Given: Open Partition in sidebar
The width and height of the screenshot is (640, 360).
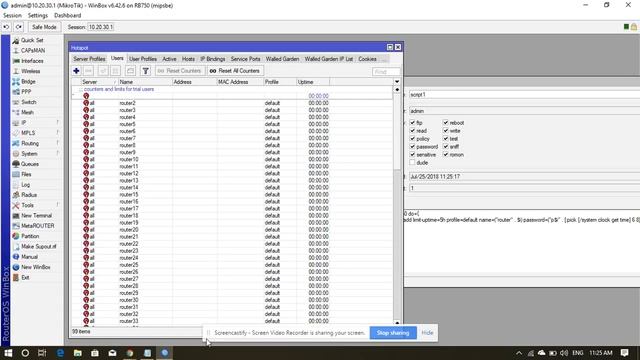Looking at the screenshot, I should point(30,236).
